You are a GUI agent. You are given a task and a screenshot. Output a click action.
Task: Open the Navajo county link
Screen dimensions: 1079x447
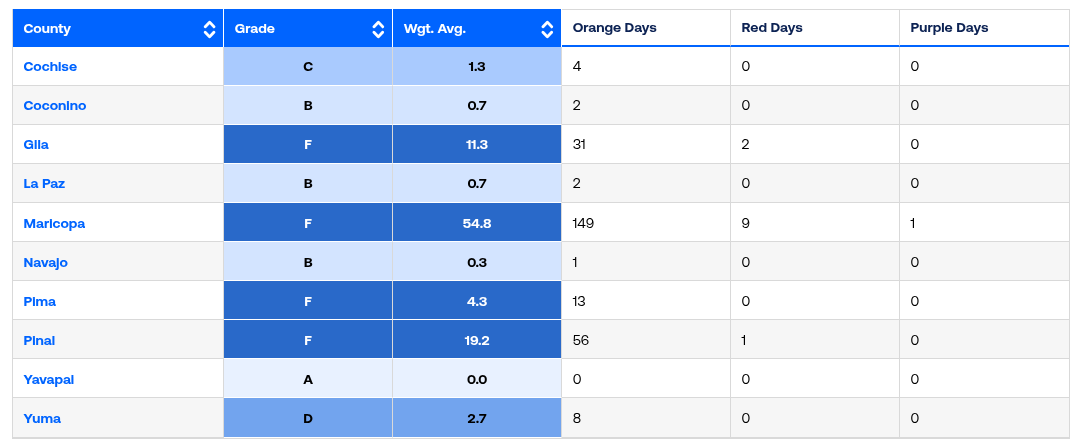point(47,262)
